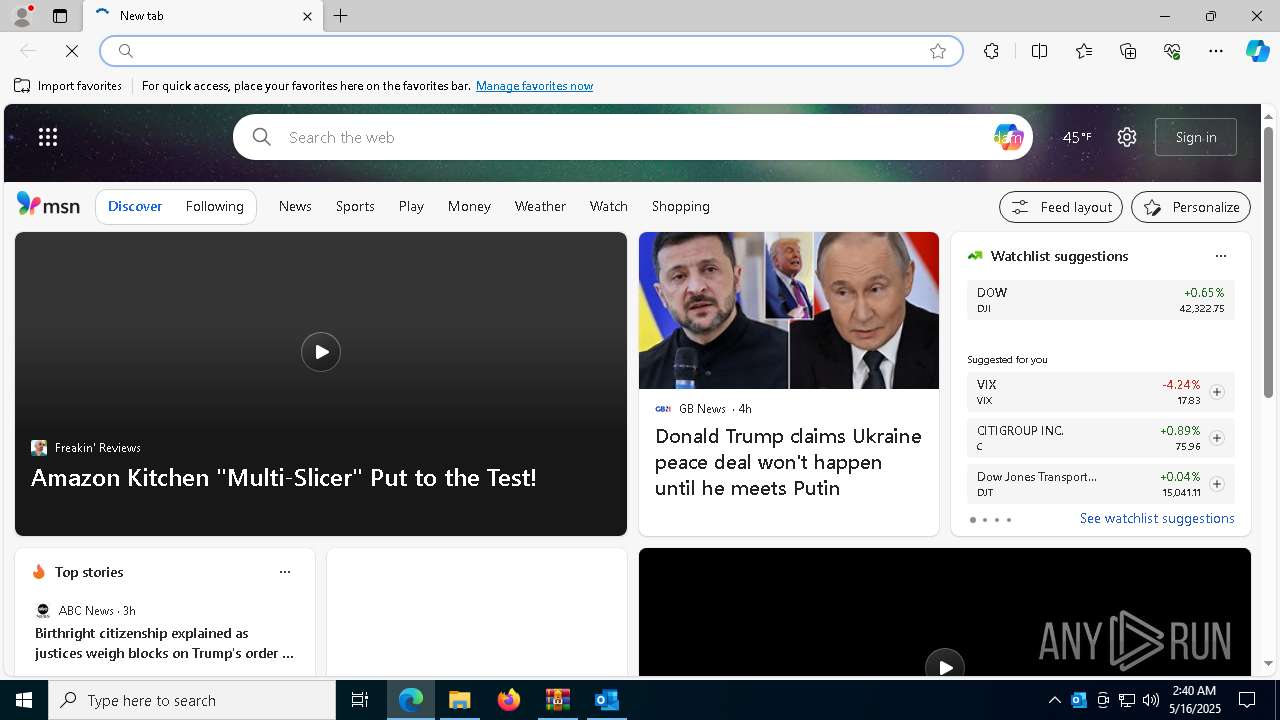
Task: Open the browser profile icon
Action: 21,16
